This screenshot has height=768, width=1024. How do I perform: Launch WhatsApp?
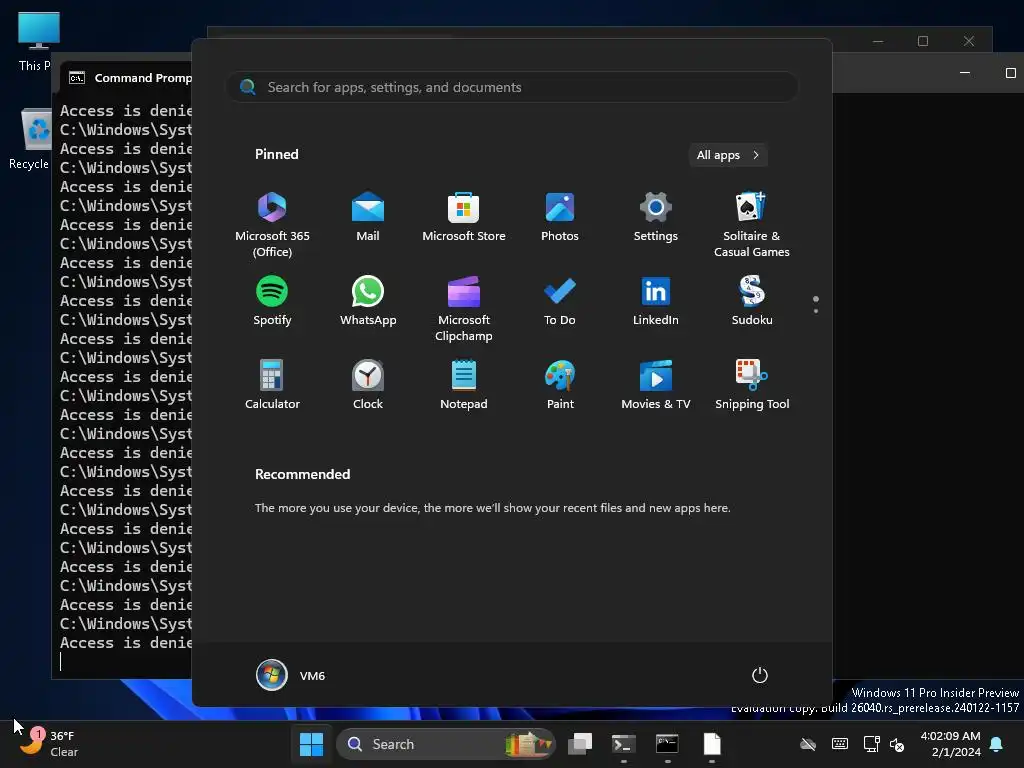click(x=368, y=300)
